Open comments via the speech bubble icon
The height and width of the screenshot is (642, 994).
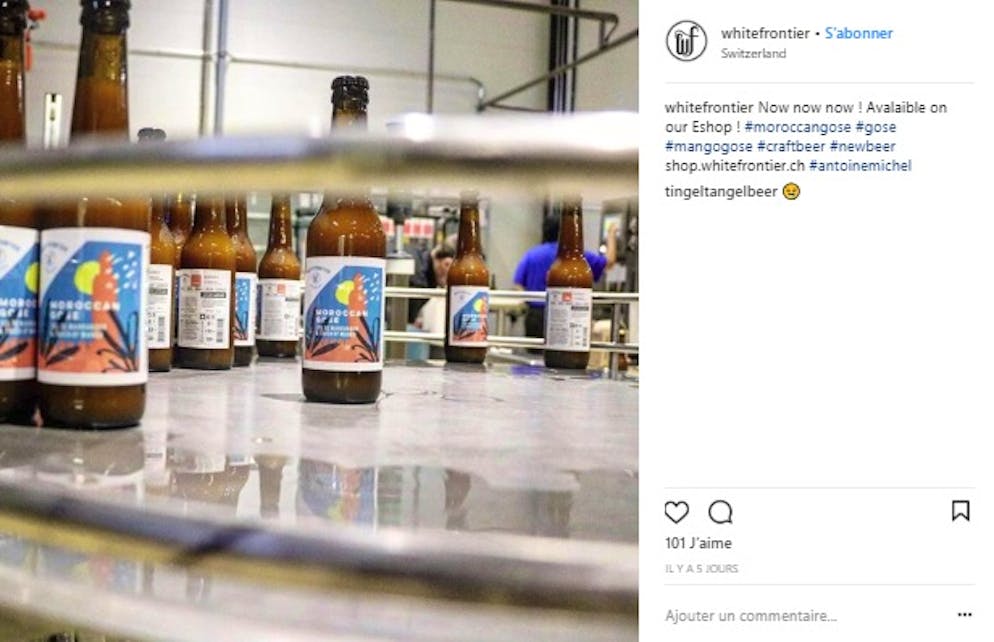coord(720,511)
